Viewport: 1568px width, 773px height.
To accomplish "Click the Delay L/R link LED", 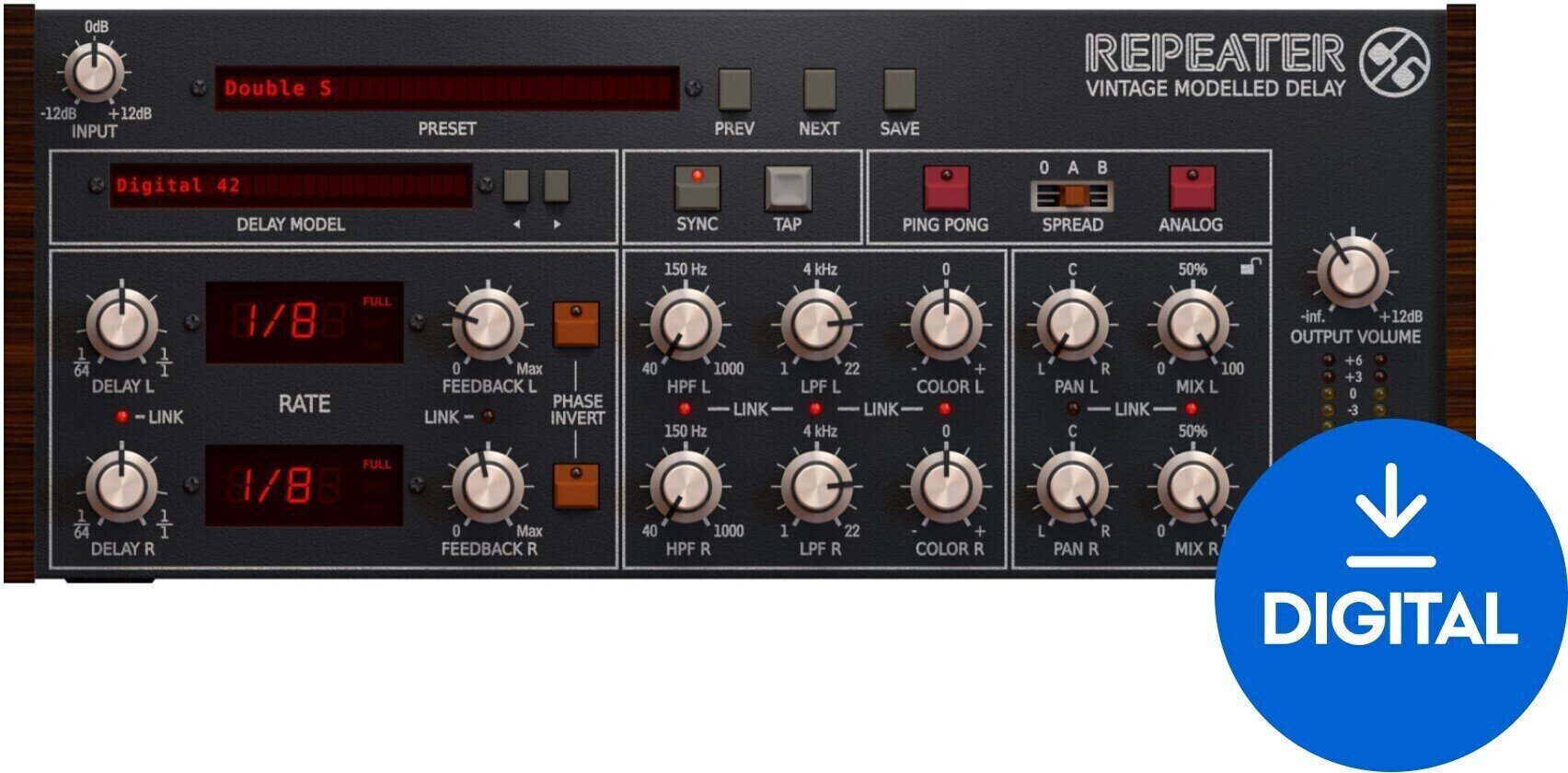I will [x=121, y=418].
